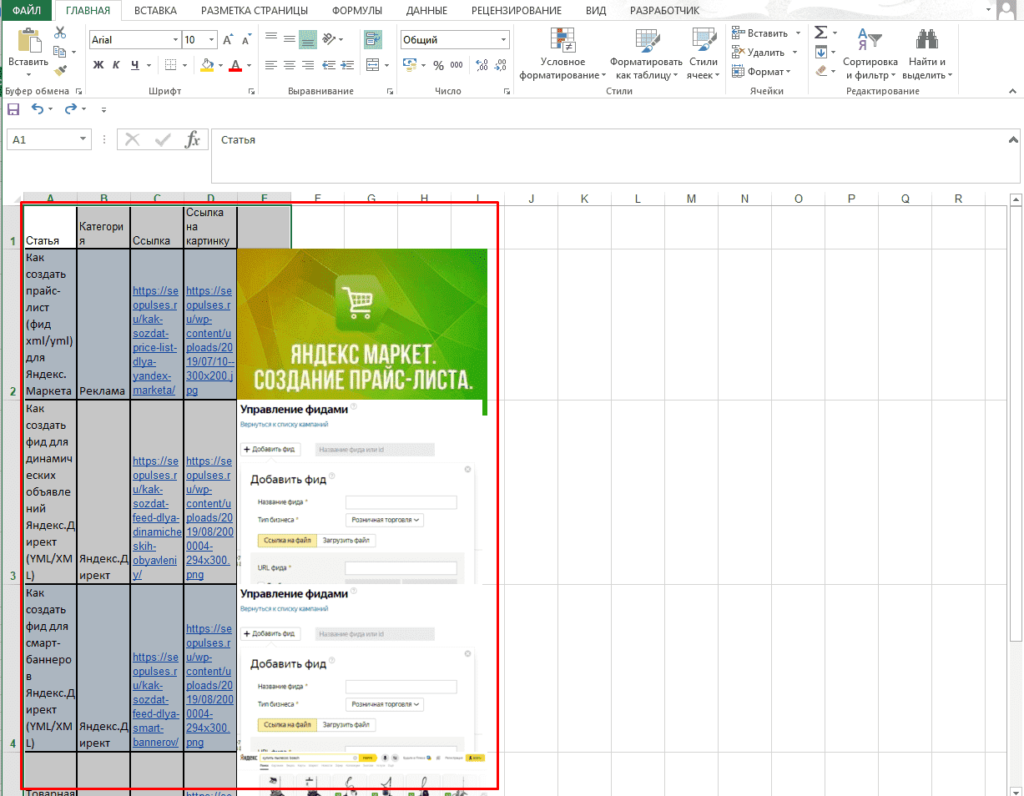Image resolution: width=1024 pixels, height=796 pixels.
Task: Decrease the cell indent
Action: click(328, 65)
